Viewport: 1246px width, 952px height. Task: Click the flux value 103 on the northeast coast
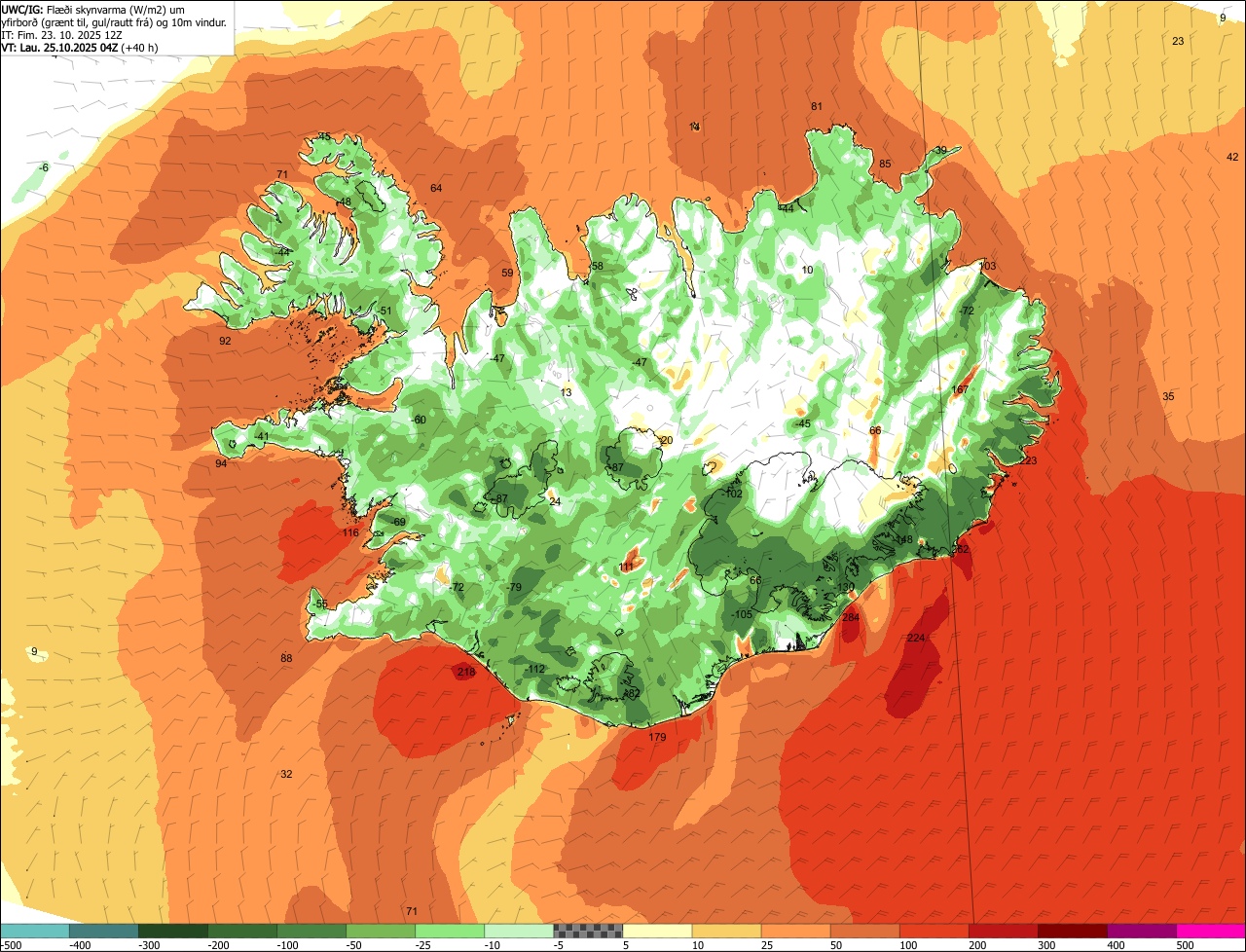coord(988,266)
